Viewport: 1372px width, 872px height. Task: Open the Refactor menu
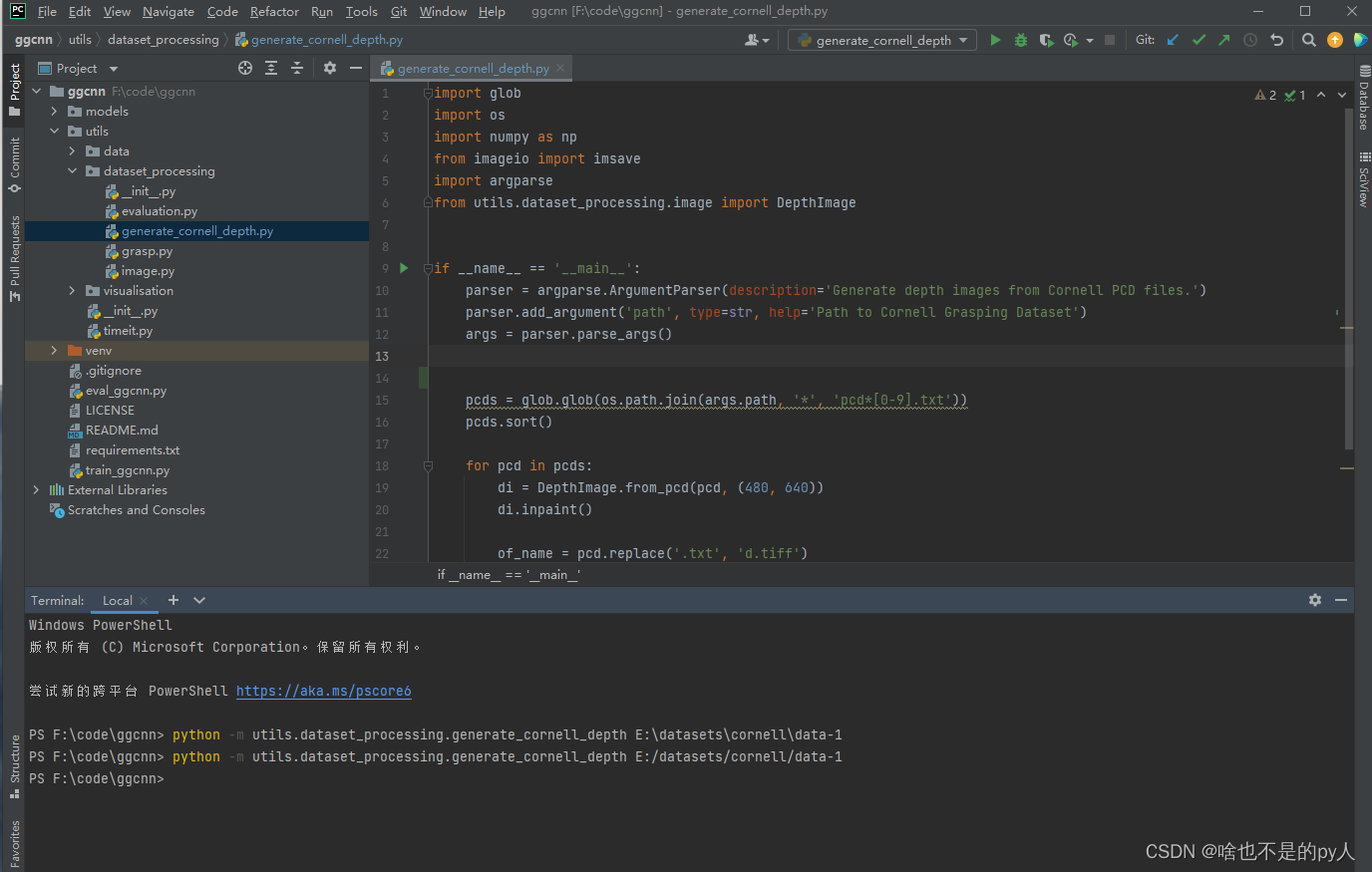pyautogui.click(x=274, y=11)
